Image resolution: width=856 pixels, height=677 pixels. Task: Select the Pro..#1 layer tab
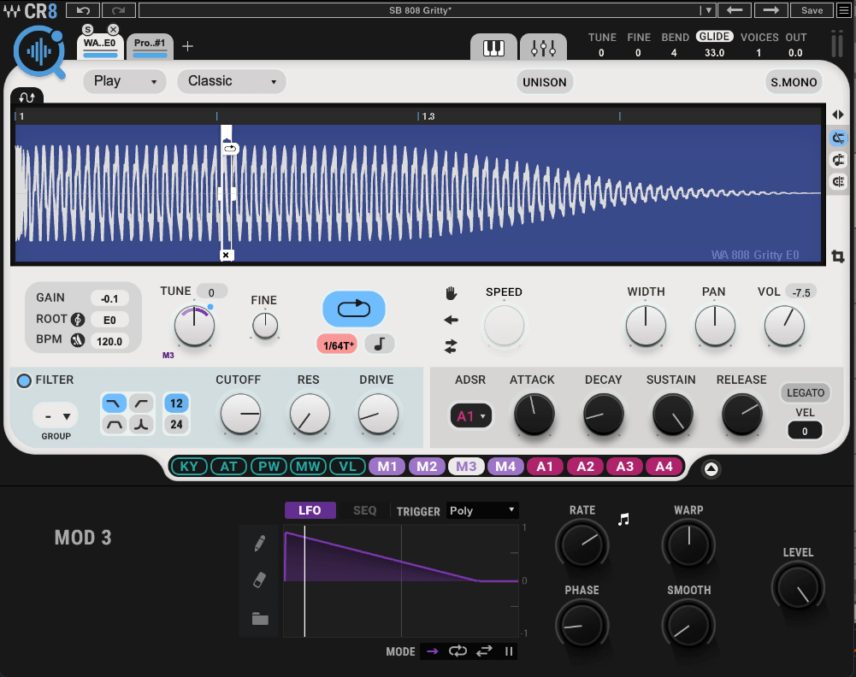(150, 47)
